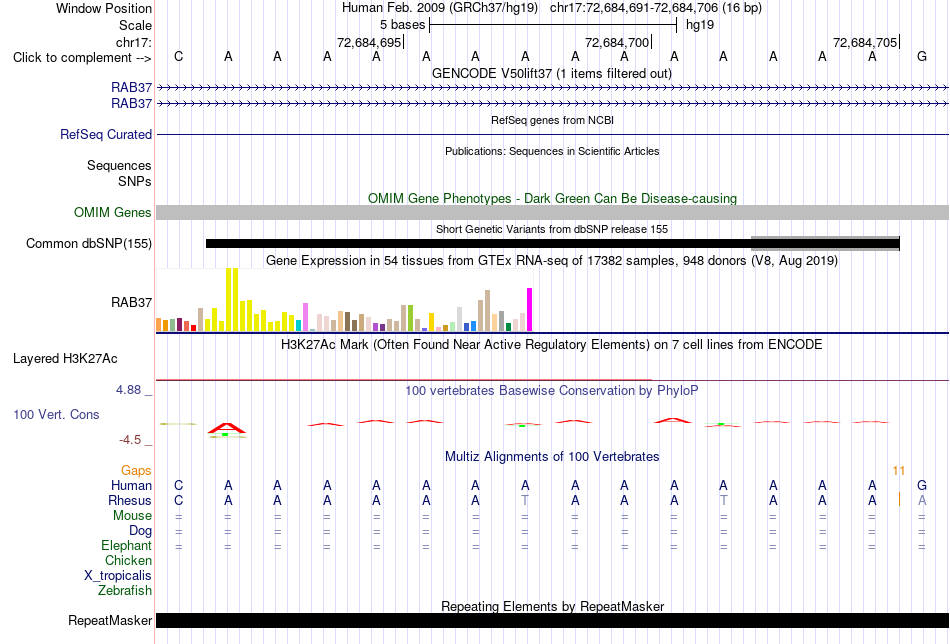Select the Elephant alignment row label
This screenshot has width=950, height=644.
[x=126, y=545]
